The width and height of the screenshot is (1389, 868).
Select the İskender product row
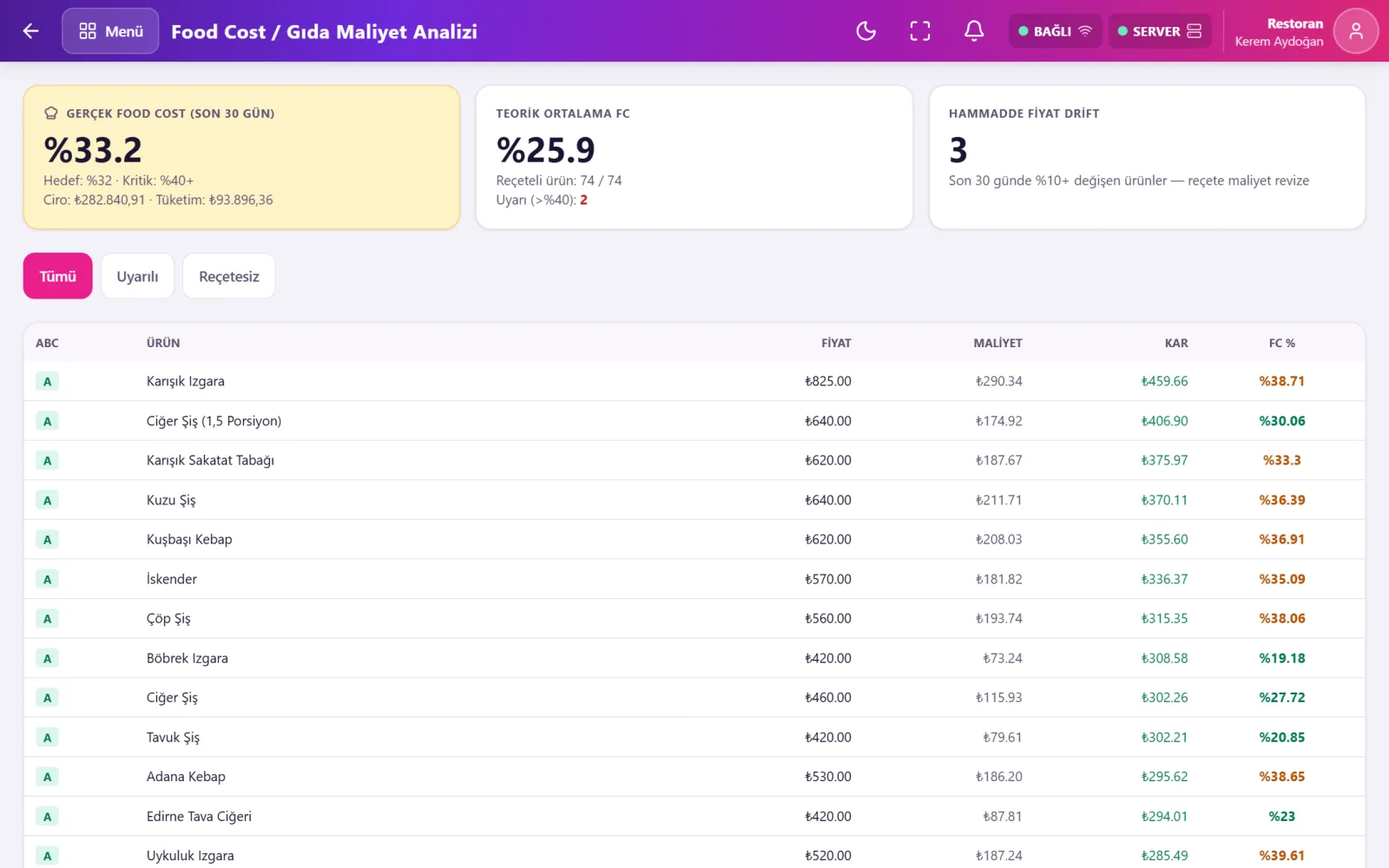coord(694,579)
